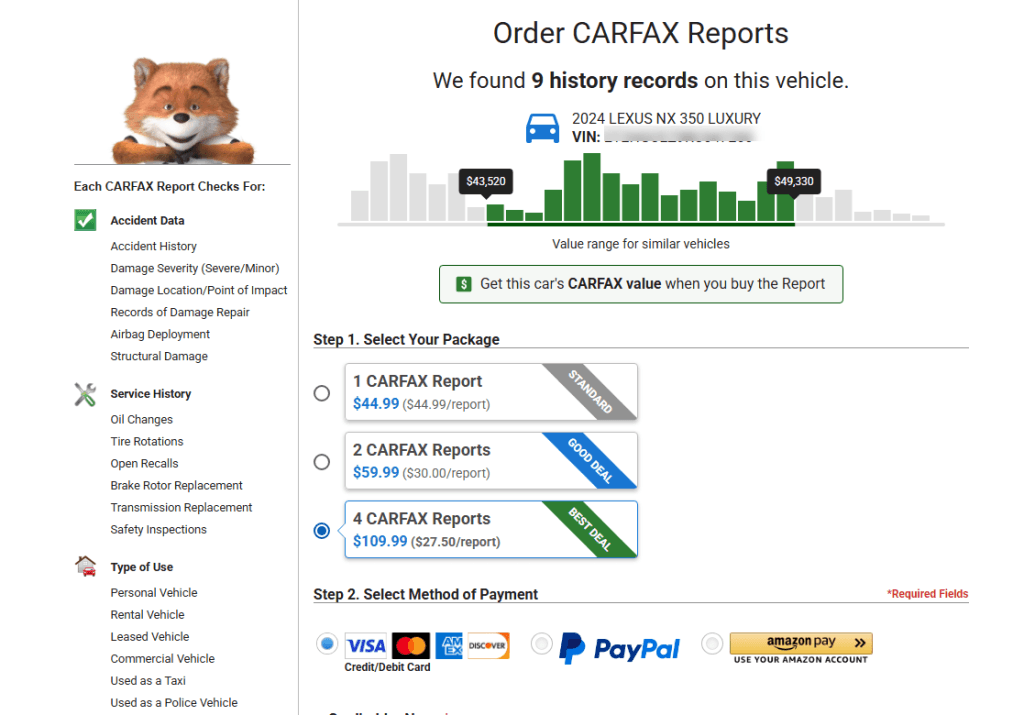Click the 2024 LEXUS NX 350 LUXURY title
This screenshot has width=1024, height=715.
click(x=666, y=118)
